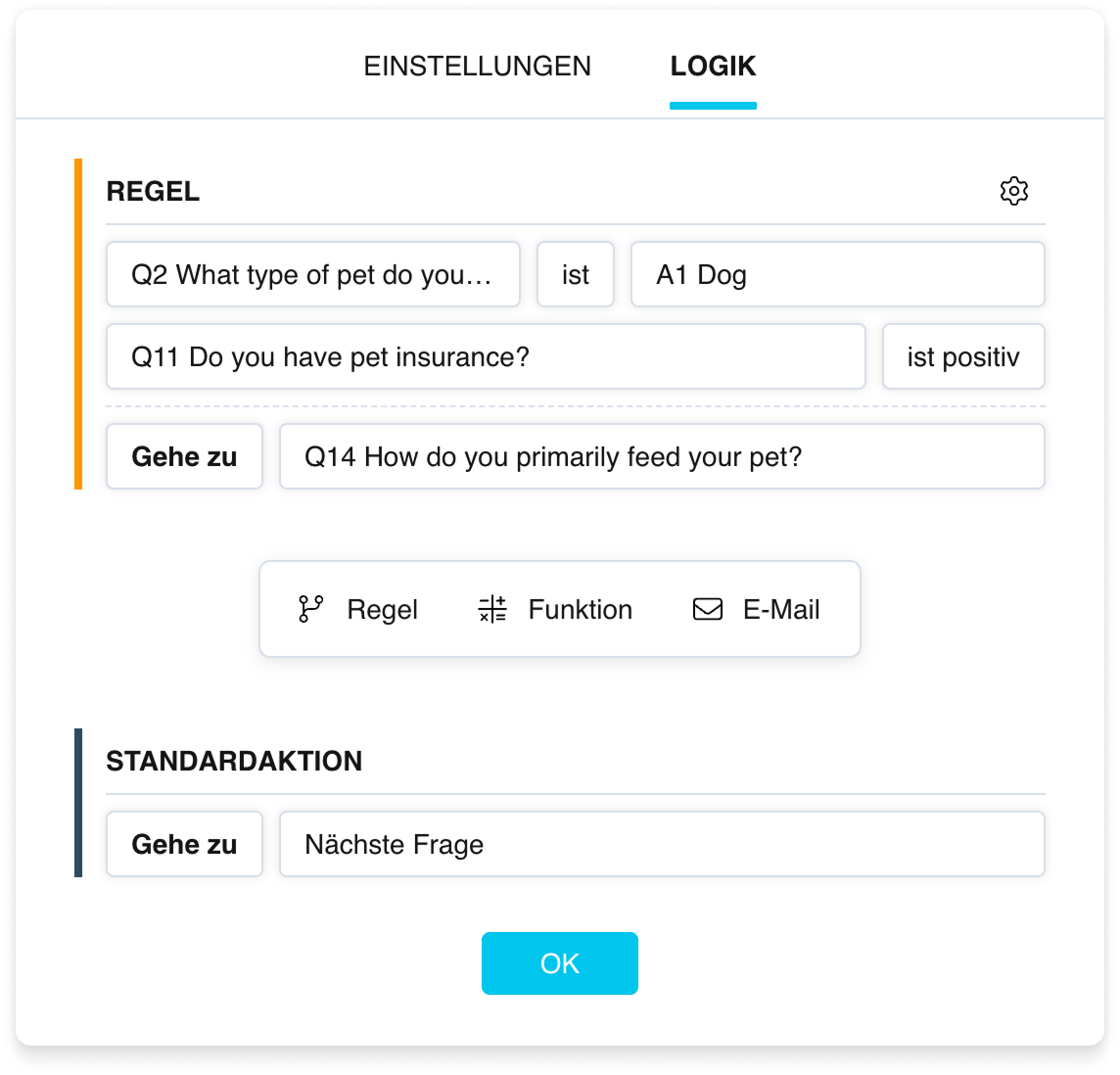
Task: Add a new Funktion
Action: tap(555, 609)
